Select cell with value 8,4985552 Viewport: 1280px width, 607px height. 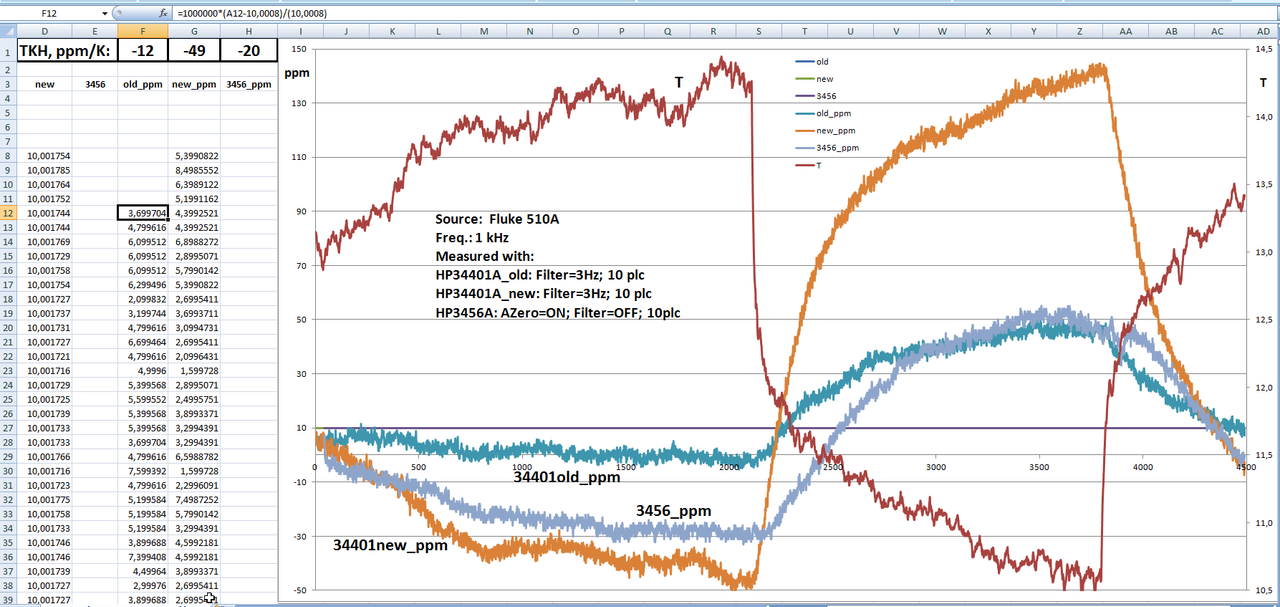(195, 170)
